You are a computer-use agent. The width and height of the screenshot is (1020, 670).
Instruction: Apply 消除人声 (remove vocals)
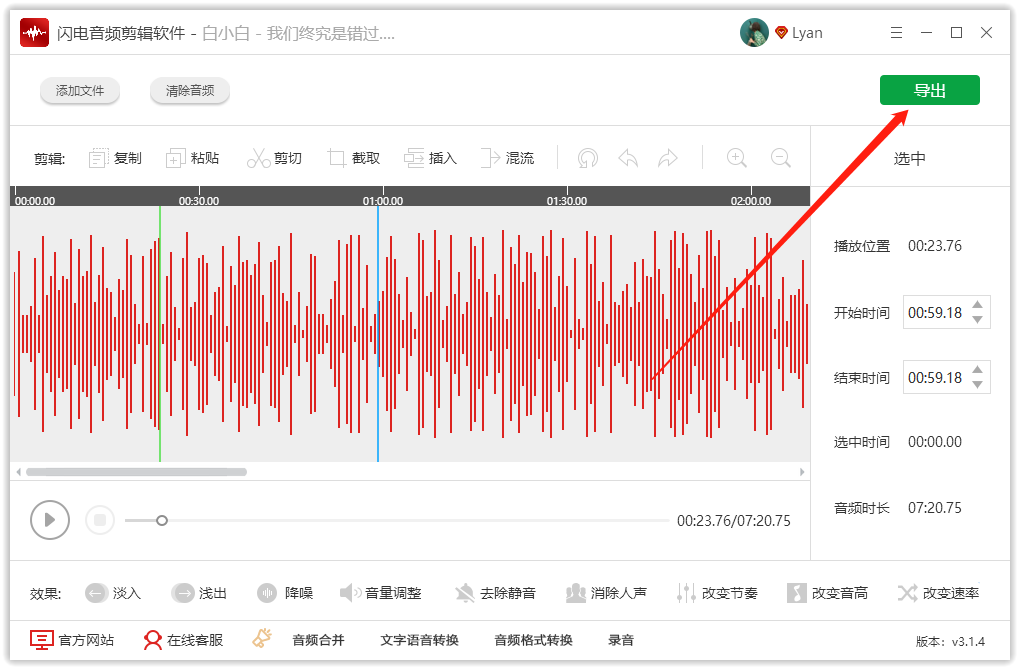pos(606,593)
